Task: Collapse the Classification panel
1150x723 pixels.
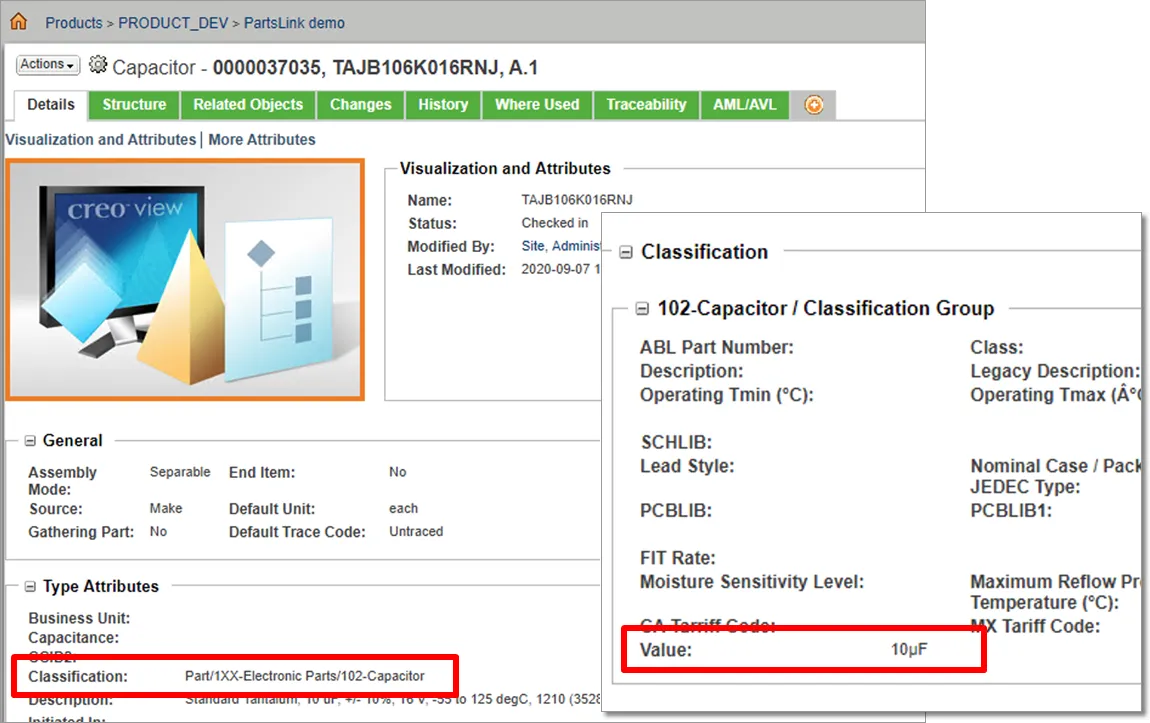Action: (x=626, y=252)
